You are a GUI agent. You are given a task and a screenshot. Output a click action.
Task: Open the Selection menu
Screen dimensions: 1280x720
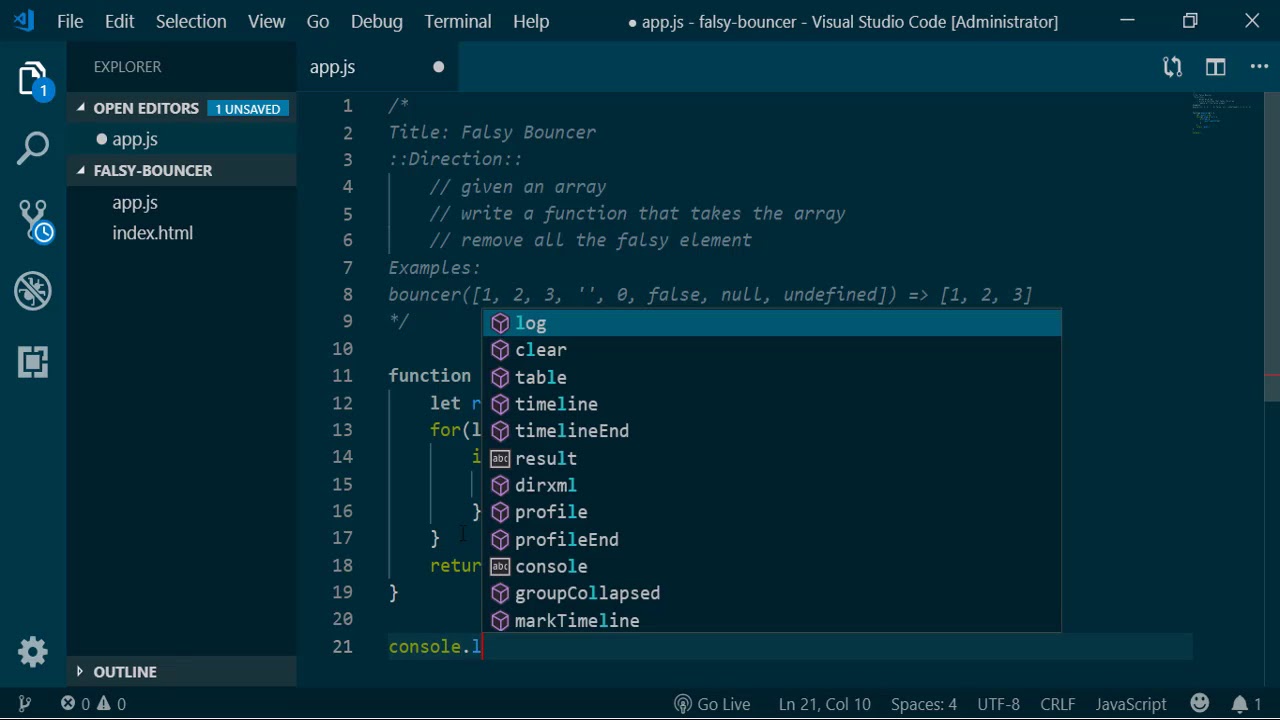[191, 21]
